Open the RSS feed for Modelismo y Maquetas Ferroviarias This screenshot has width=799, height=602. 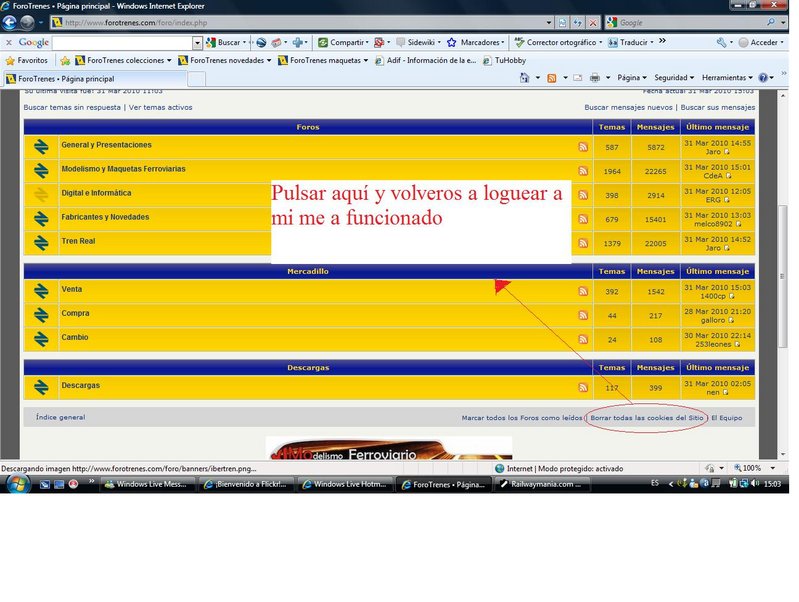583,171
